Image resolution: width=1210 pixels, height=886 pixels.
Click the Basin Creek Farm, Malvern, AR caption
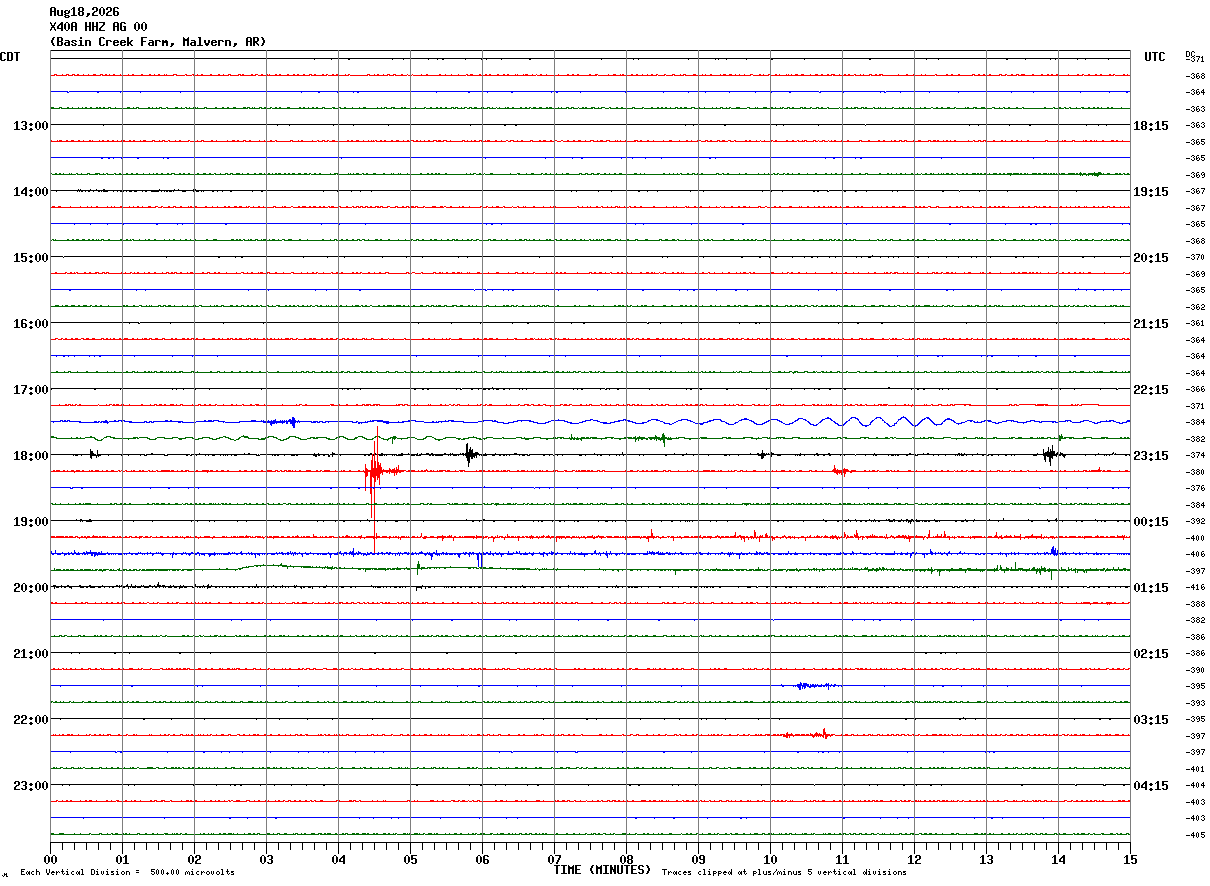[x=157, y=42]
